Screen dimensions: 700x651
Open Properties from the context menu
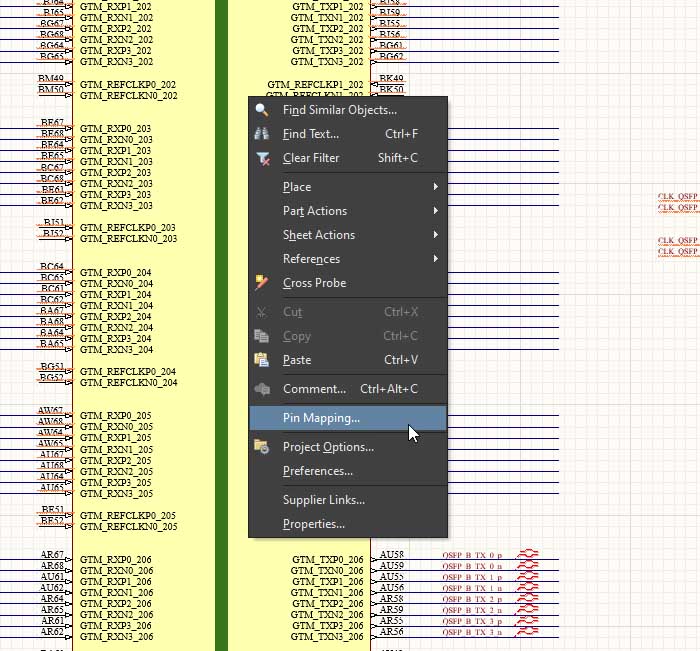coord(313,524)
